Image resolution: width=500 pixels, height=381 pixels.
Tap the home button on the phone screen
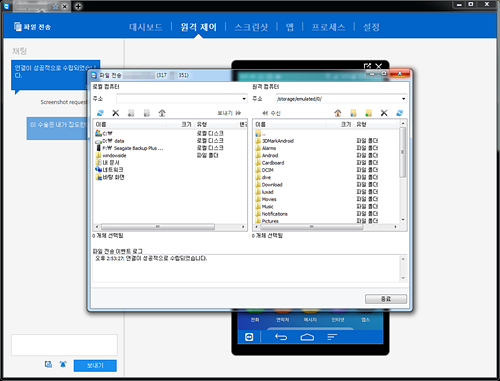pyautogui.click(x=307, y=337)
